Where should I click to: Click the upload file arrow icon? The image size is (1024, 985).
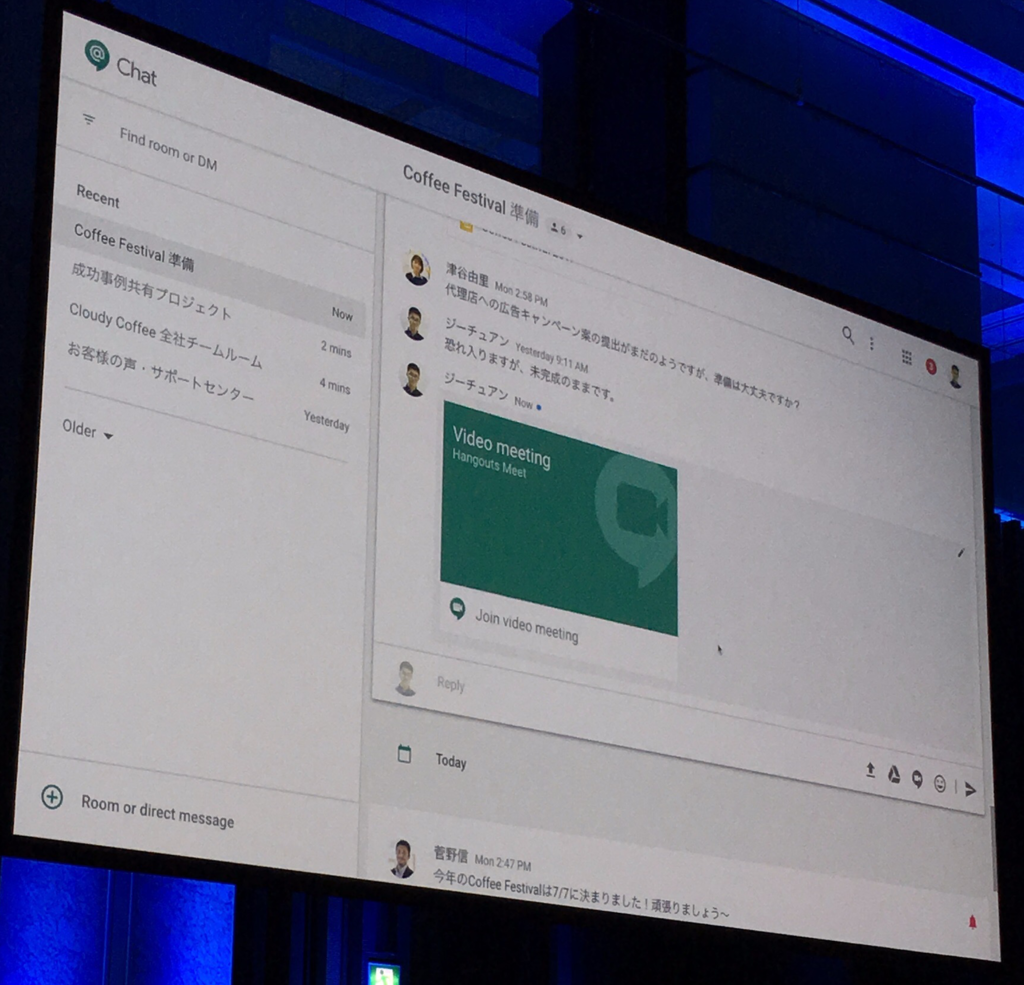(x=870, y=770)
